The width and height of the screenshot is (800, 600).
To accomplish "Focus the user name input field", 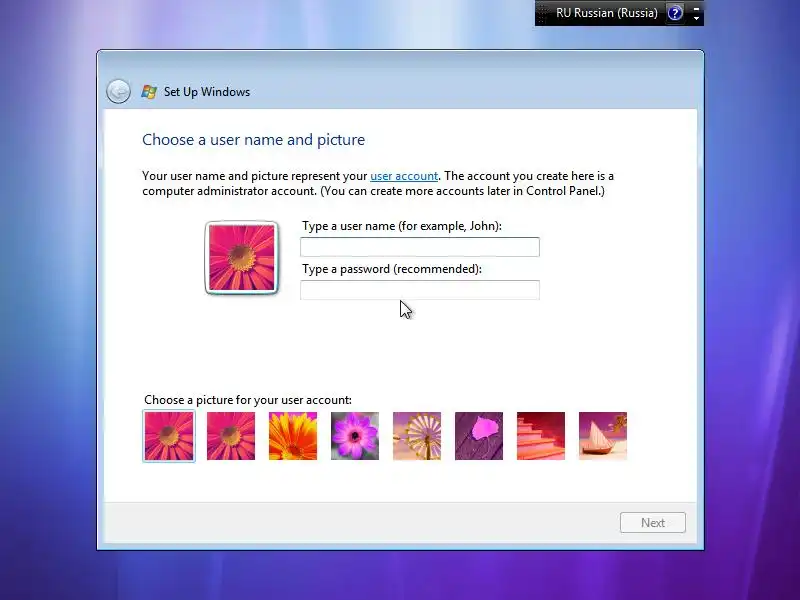I will [x=419, y=247].
